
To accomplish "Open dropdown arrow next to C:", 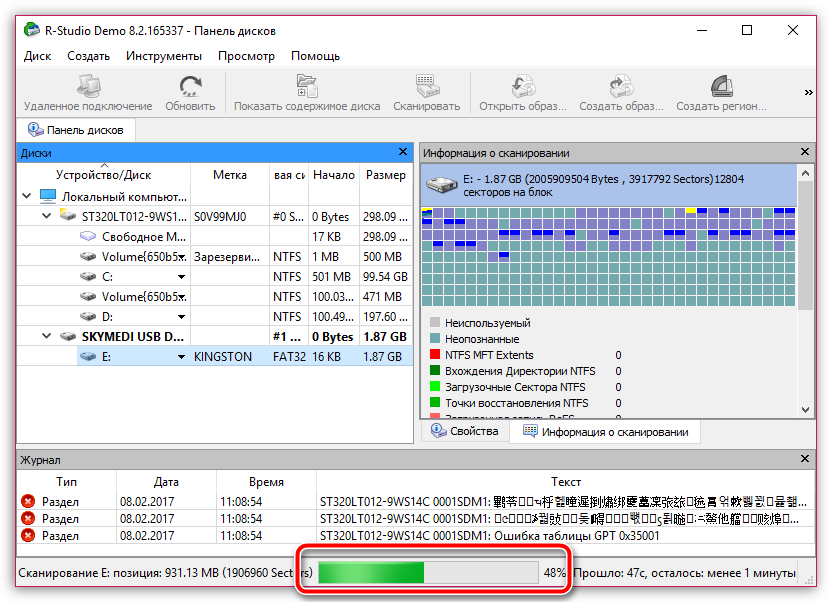I will click(x=181, y=277).
